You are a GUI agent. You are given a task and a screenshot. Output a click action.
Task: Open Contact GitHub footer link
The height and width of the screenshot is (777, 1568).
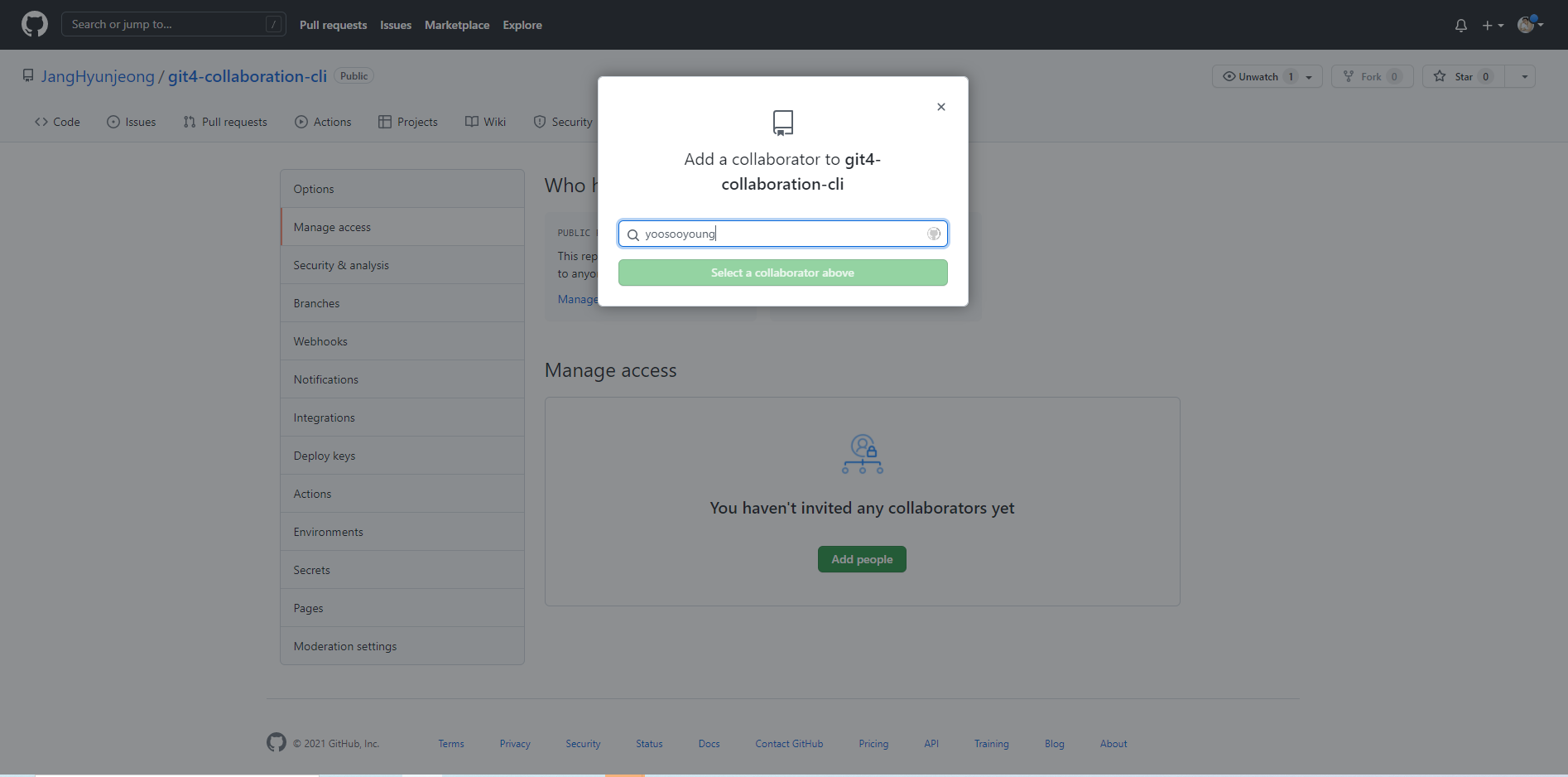tap(789, 744)
